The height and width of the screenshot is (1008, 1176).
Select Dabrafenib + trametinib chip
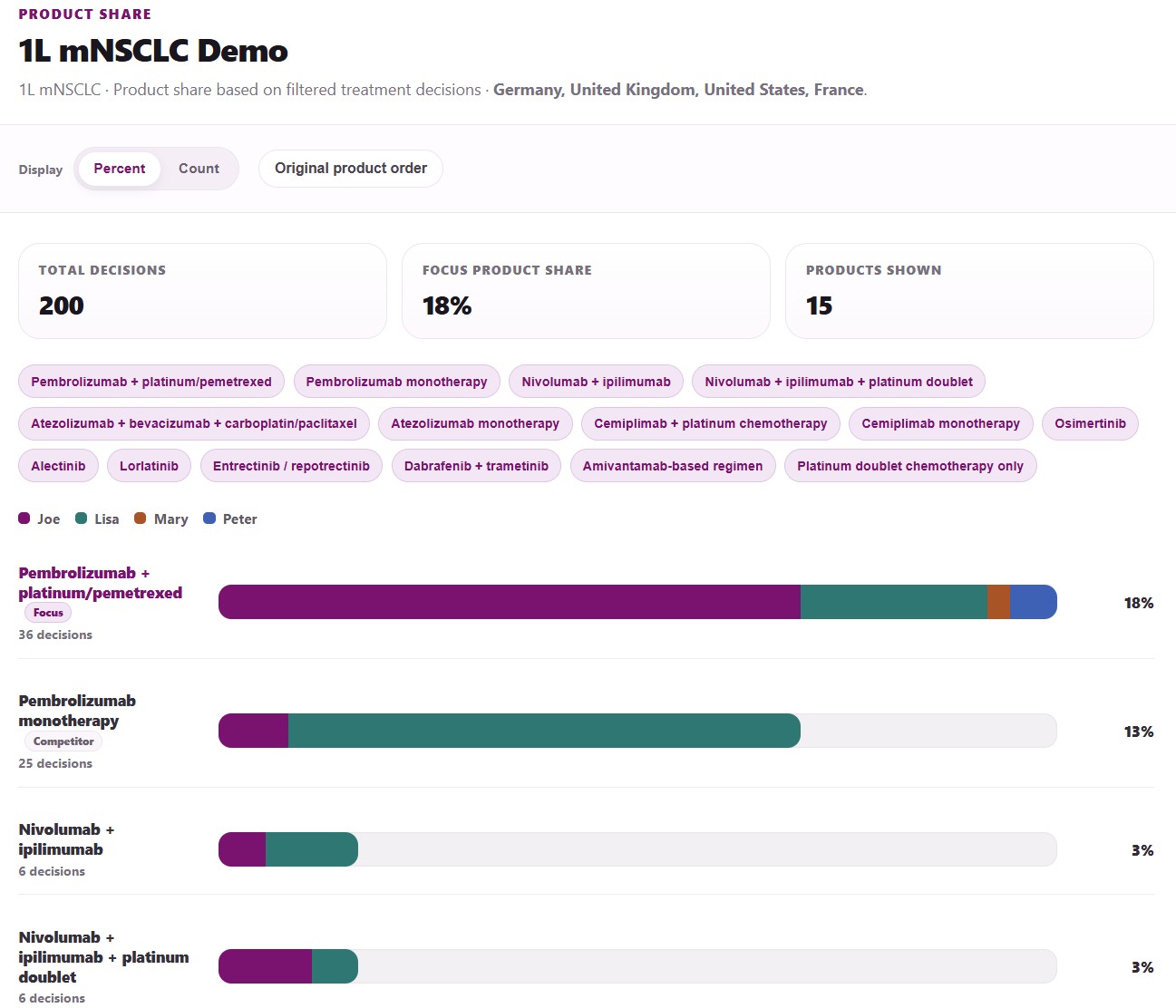click(x=476, y=466)
